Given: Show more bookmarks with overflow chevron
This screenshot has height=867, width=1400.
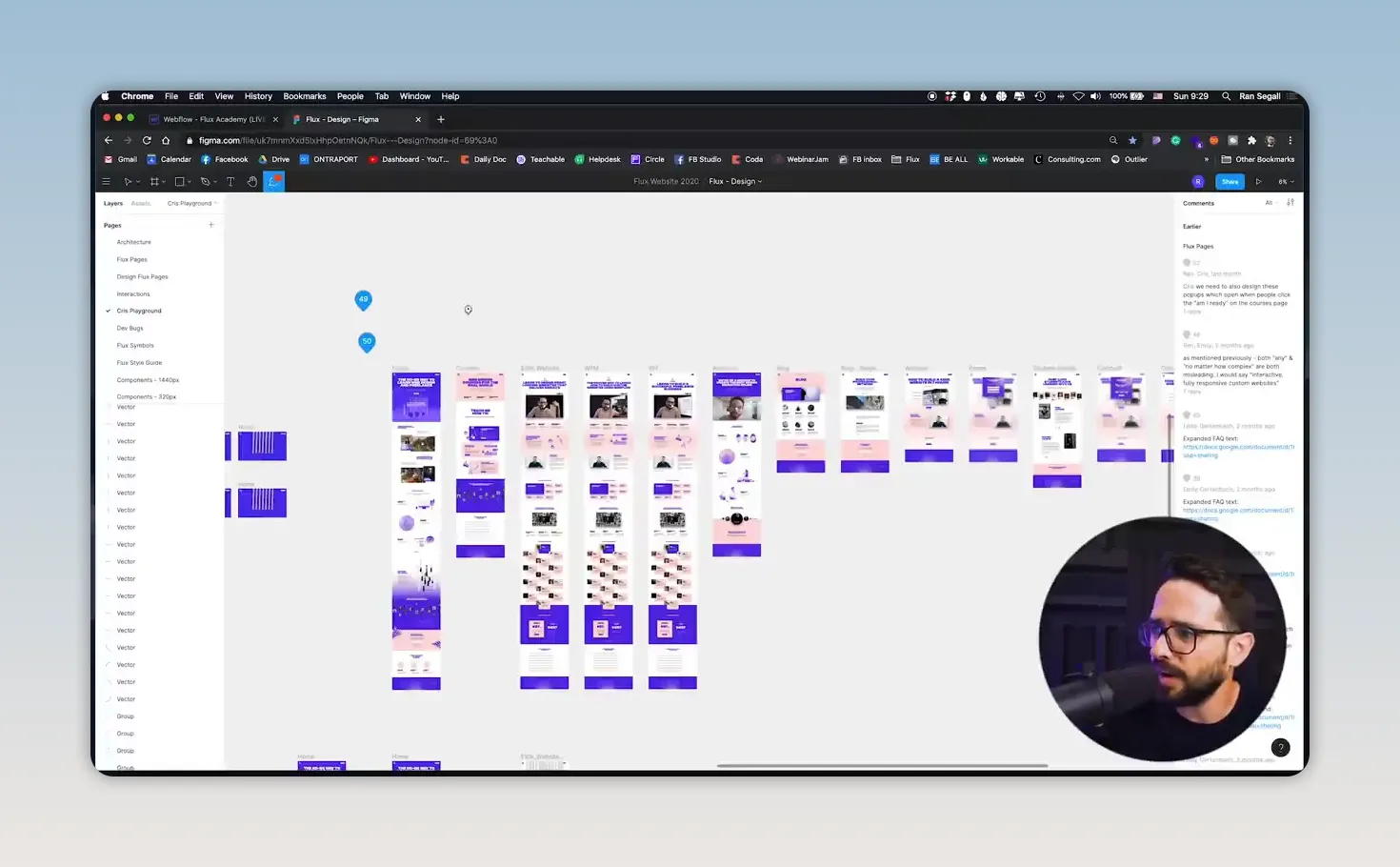Looking at the screenshot, I should [x=1207, y=160].
